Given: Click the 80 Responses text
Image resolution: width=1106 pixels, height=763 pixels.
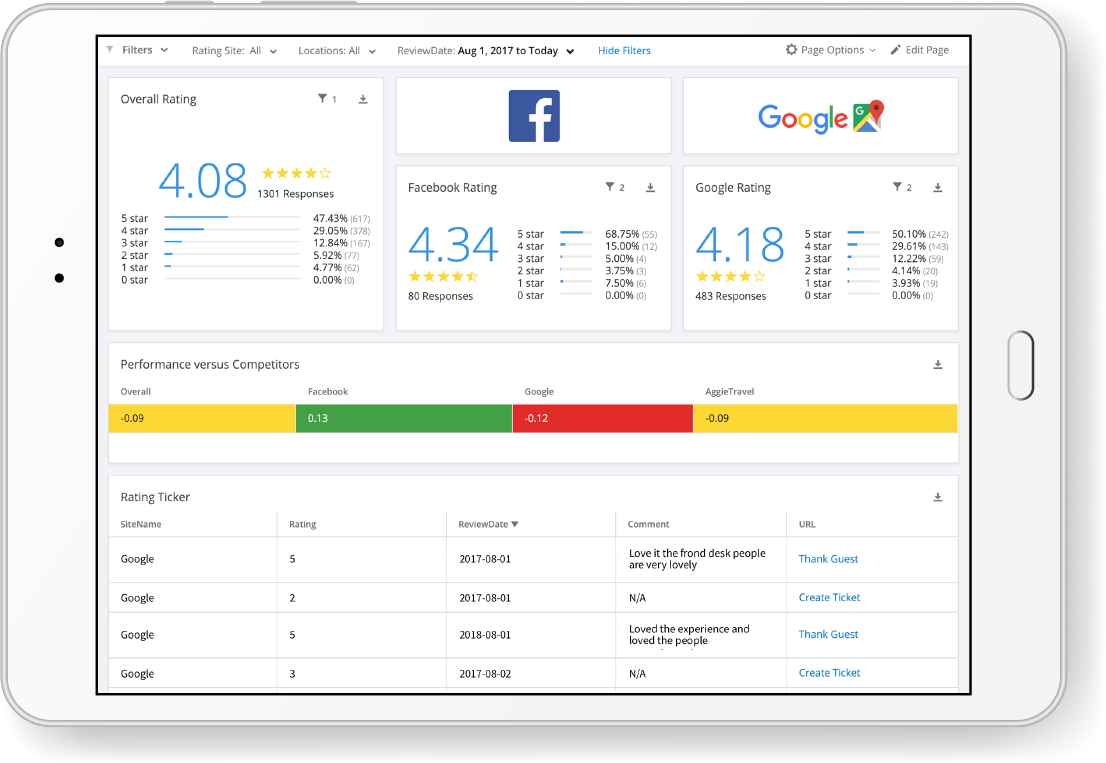Looking at the screenshot, I should point(440,296).
